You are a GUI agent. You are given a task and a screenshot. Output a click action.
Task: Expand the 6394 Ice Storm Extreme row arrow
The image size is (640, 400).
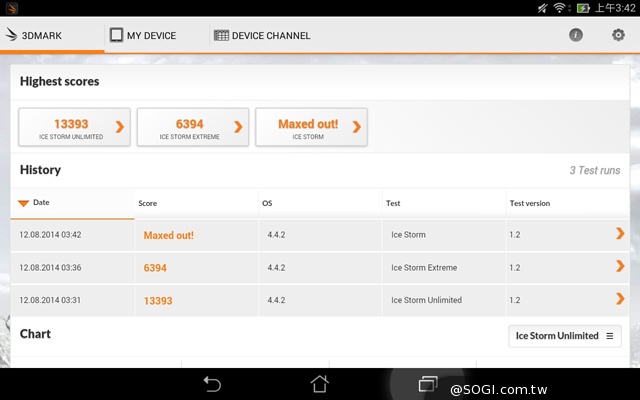(x=620, y=267)
